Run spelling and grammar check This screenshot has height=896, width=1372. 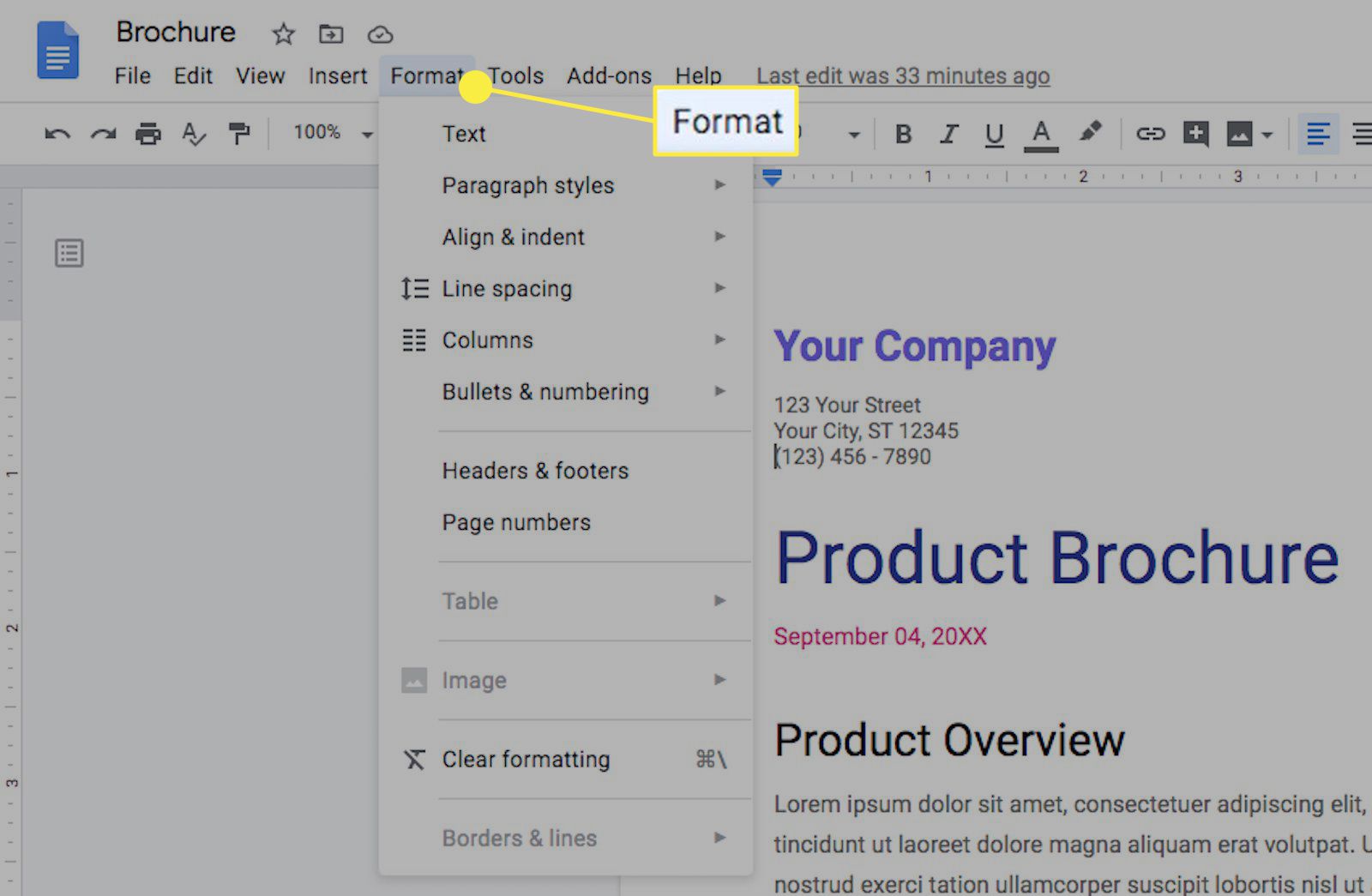coord(194,134)
